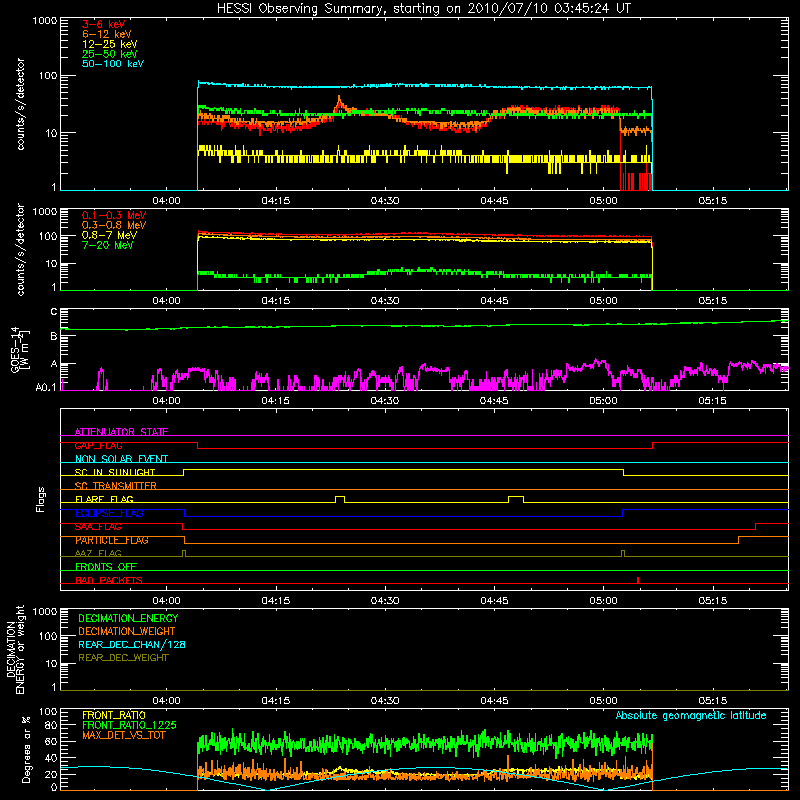The width and height of the screenshot is (800, 800).
Task: Click the "DECIMATION ENERGY or weight" axis title
Action: (x=15, y=650)
